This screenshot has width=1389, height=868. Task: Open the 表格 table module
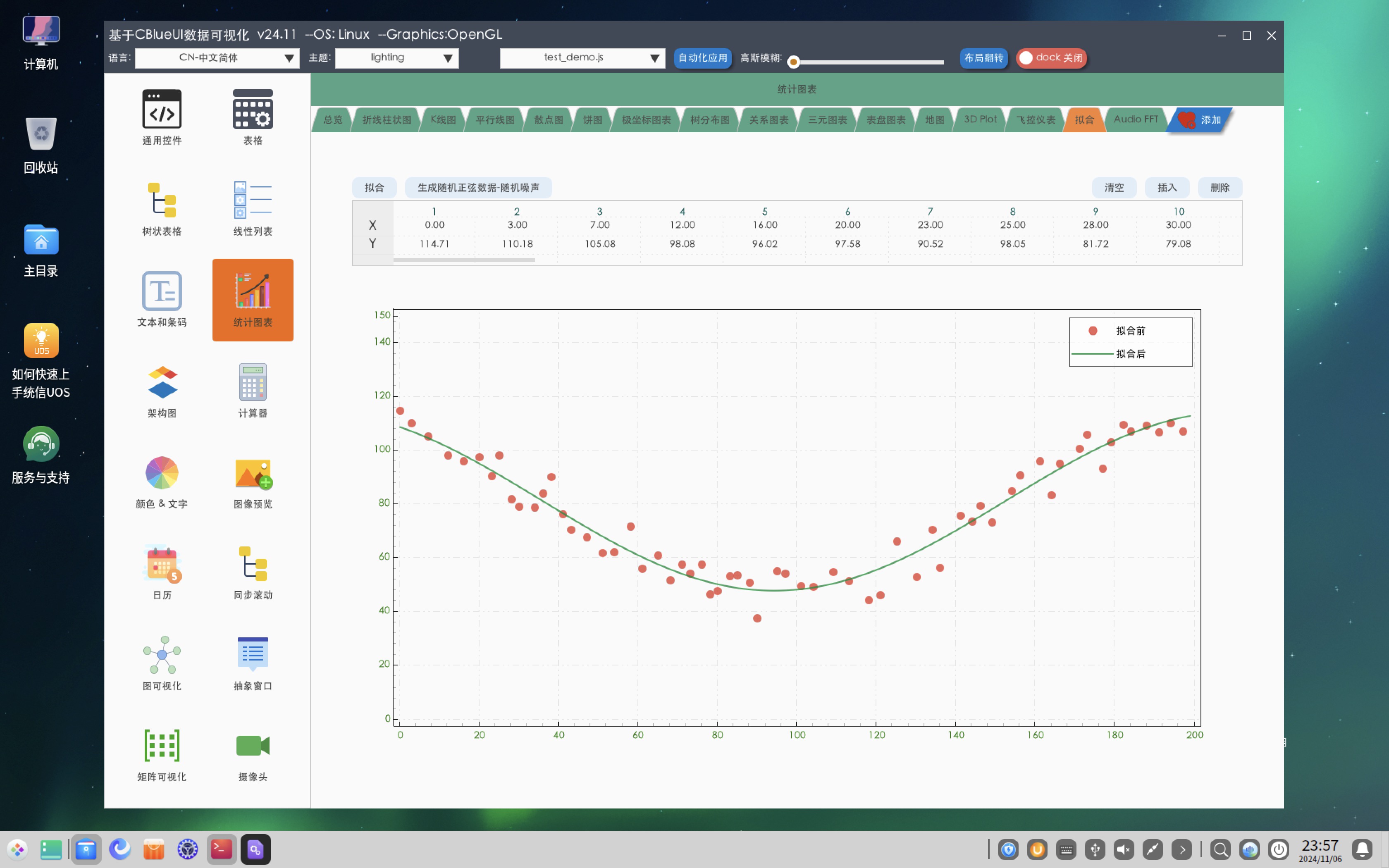(253, 109)
